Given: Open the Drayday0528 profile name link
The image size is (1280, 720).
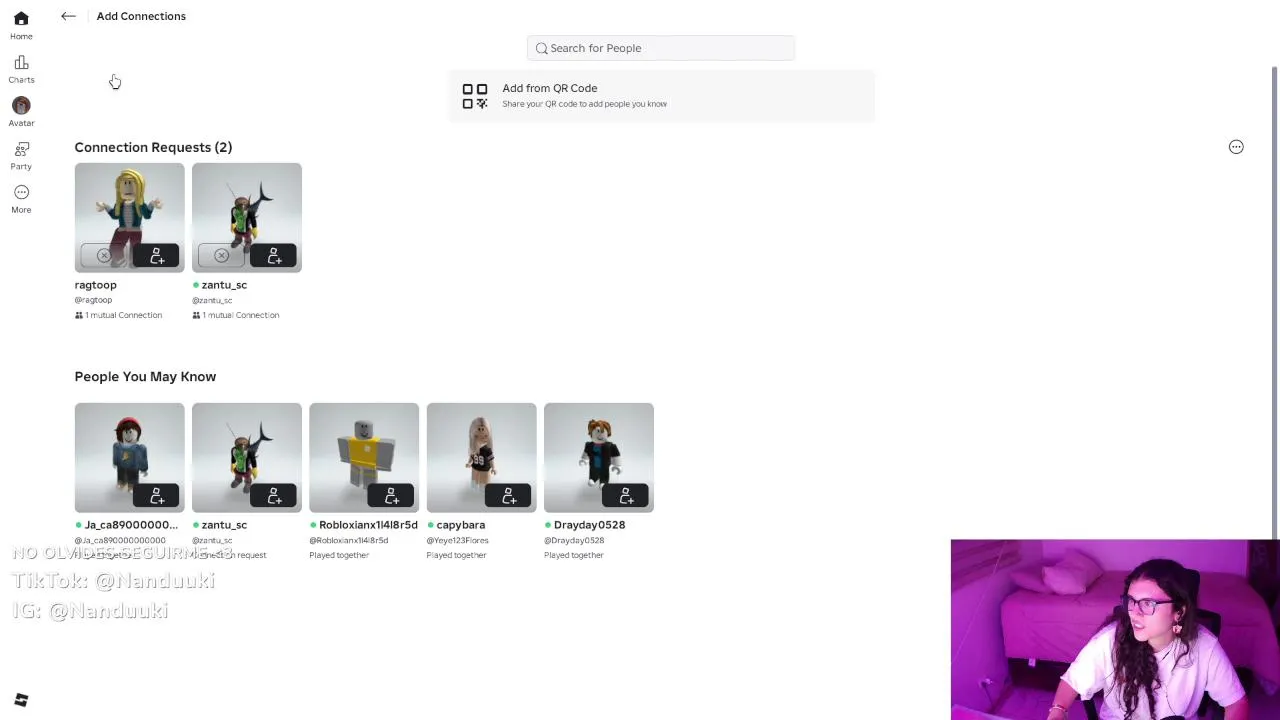Looking at the screenshot, I should click(x=589, y=525).
